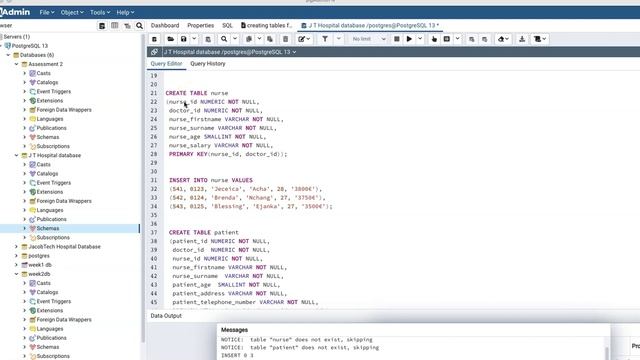Click the connection status link icon

coord(154,52)
